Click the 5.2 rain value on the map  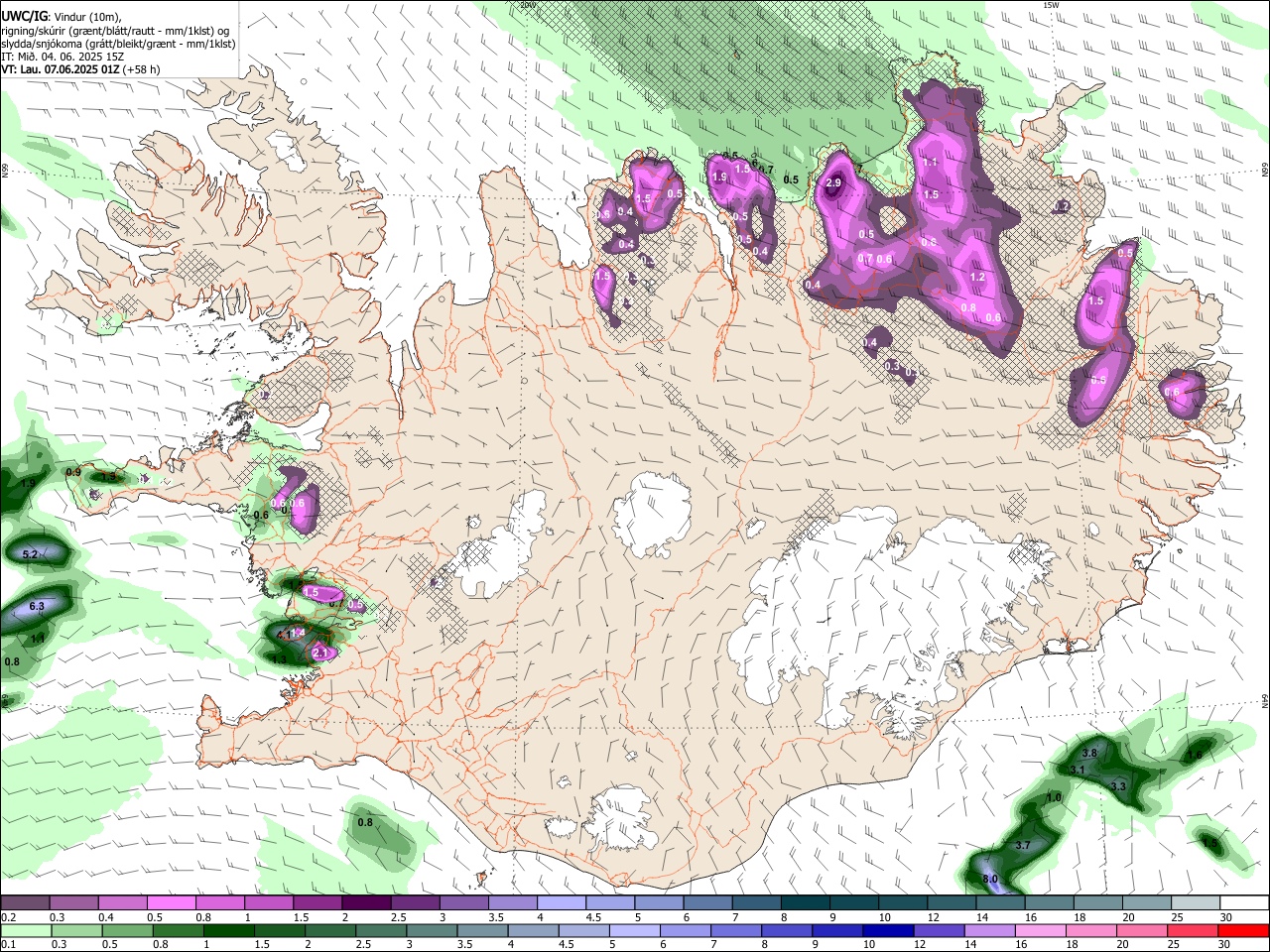30,555
